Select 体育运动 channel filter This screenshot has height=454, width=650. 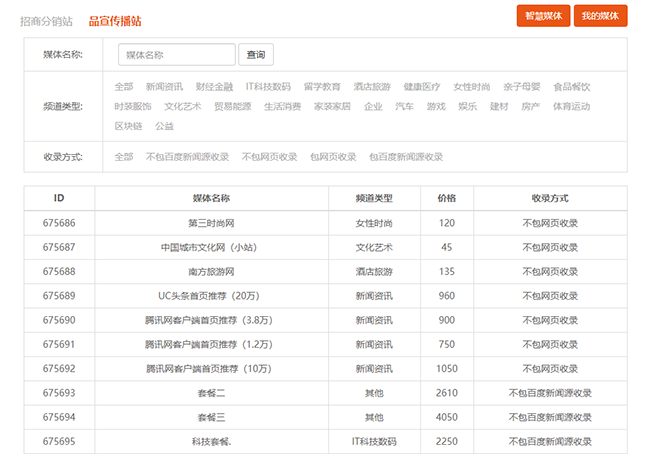pyautogui.click(x=572, y=107)
